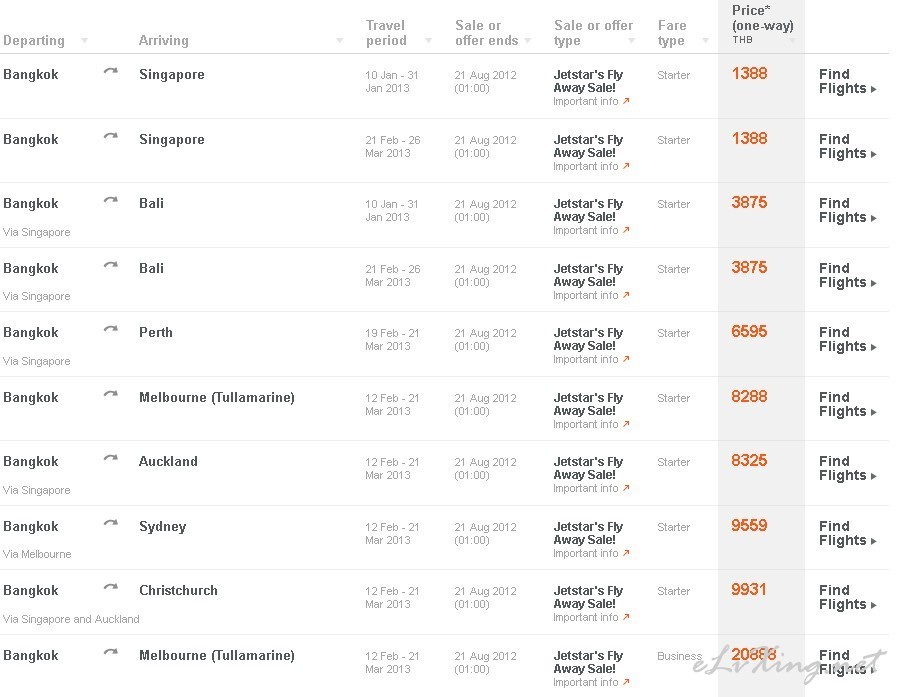
Task: Open Important info arrow icon on Perth row
Action: (626, 359)
